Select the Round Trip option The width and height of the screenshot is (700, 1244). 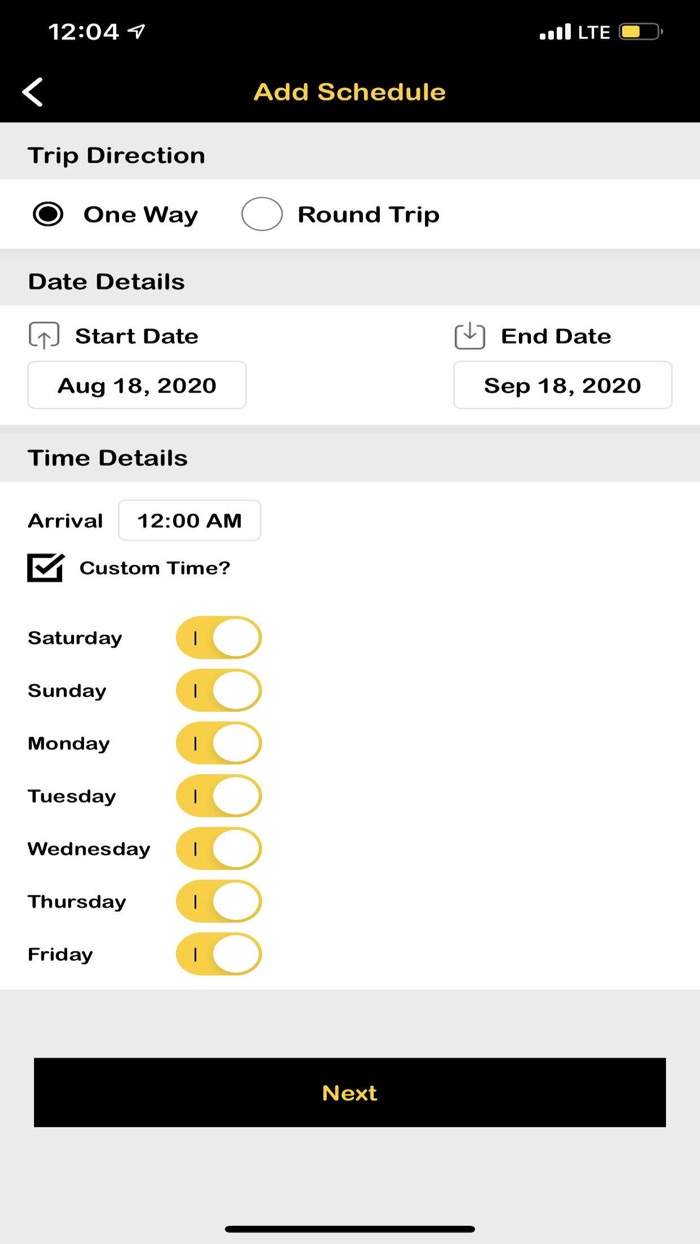(x=262, y=214)
